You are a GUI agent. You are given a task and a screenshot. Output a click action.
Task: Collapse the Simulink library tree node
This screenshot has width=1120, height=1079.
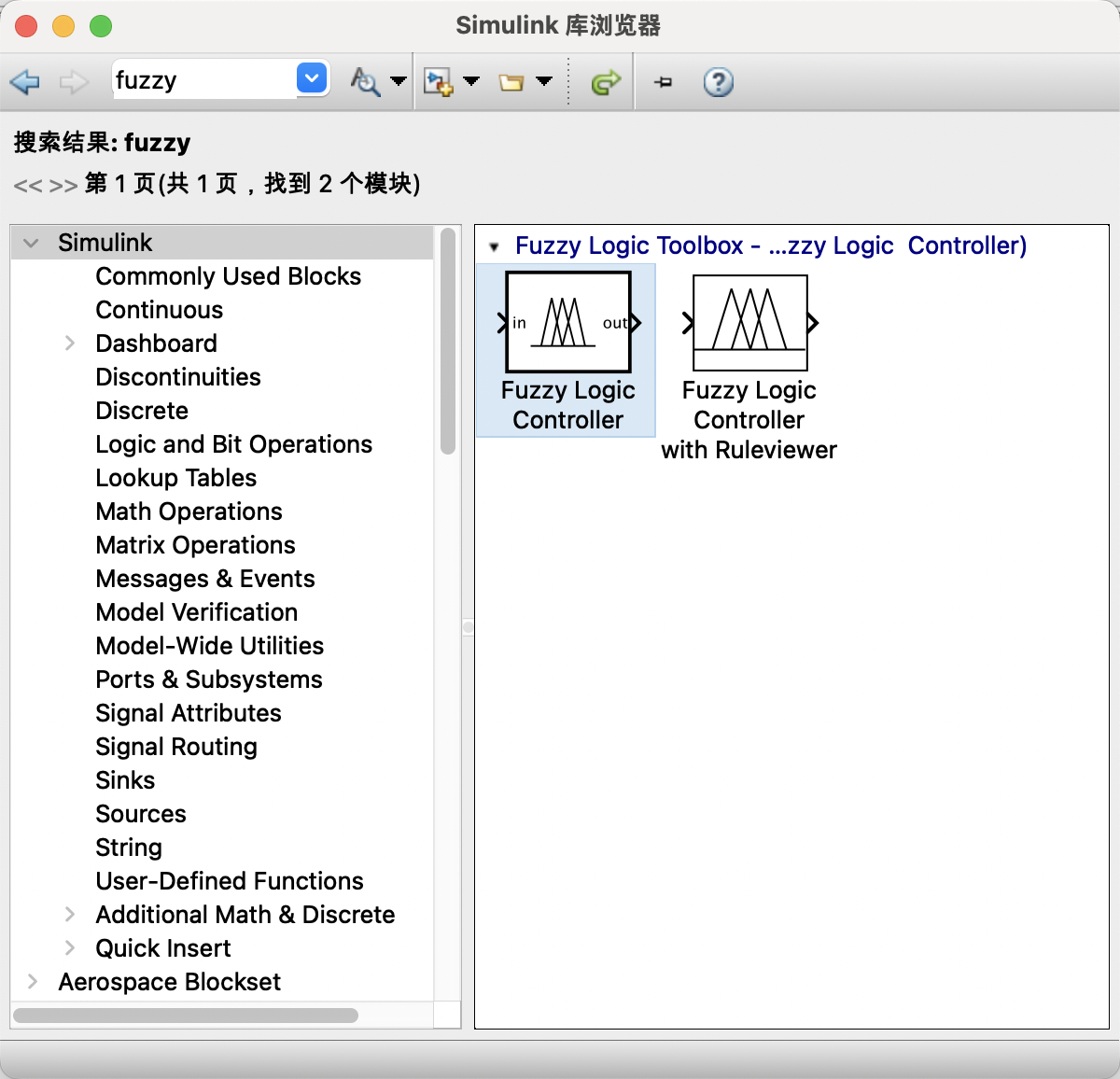(32, 243)
